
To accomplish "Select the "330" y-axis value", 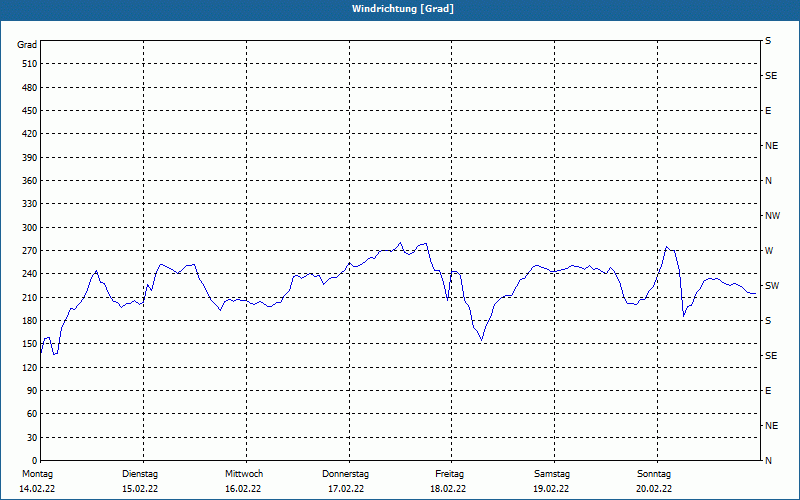I will tap(30, 204).
